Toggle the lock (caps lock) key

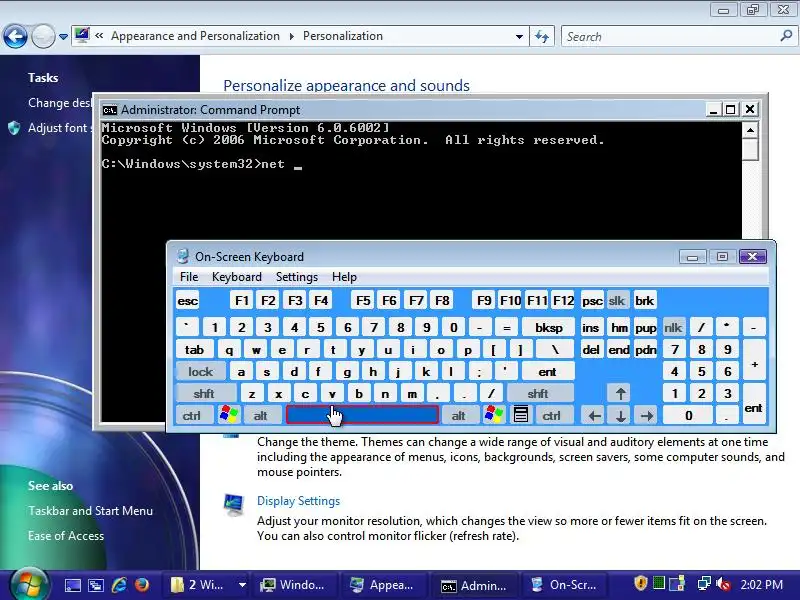coord(201,371)
